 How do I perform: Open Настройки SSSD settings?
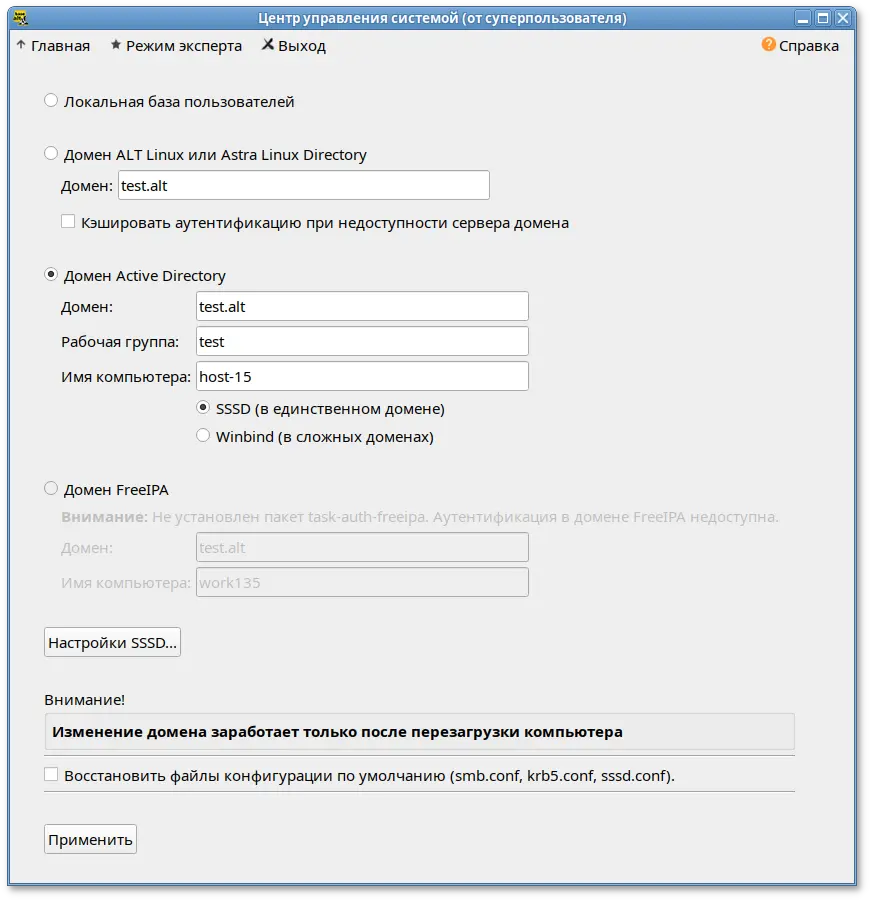click(x=113, y=643)
